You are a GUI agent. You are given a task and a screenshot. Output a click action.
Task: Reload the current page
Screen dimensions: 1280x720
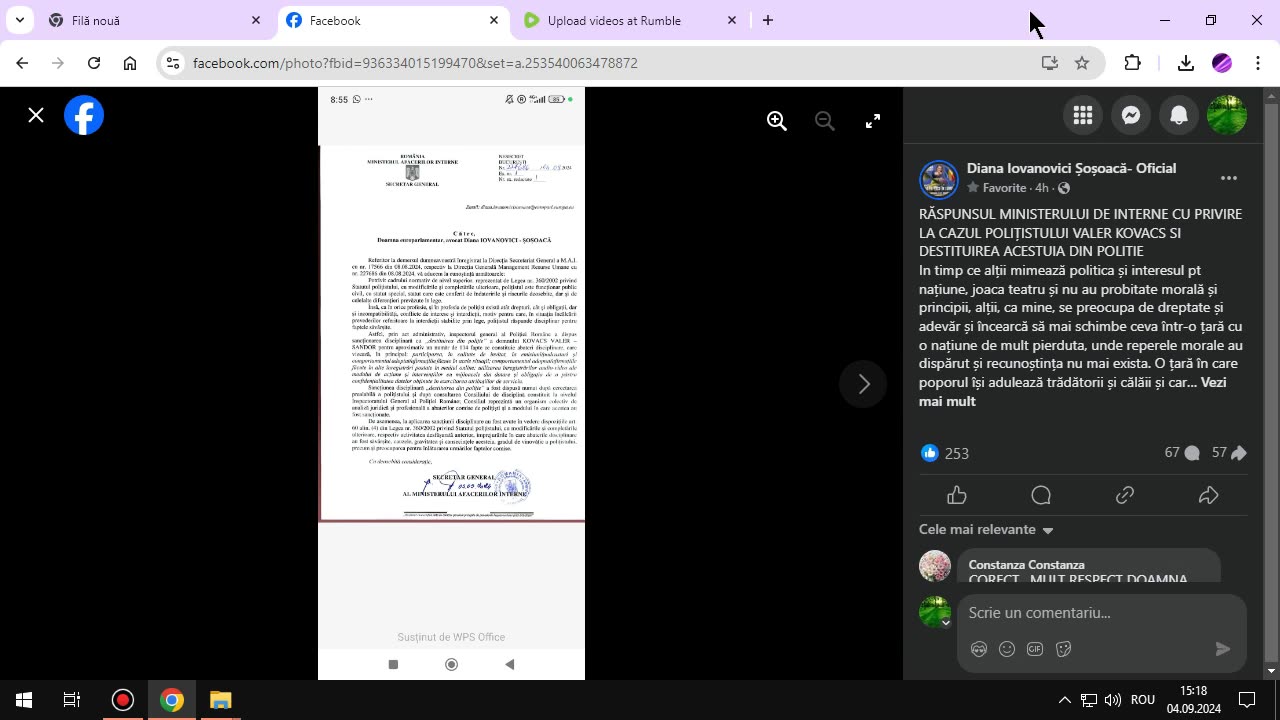point(94,63)
